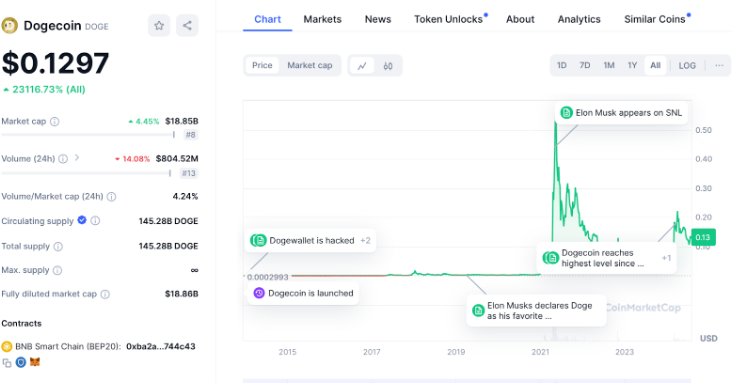Click the Dogecoin logo icon

9,25
